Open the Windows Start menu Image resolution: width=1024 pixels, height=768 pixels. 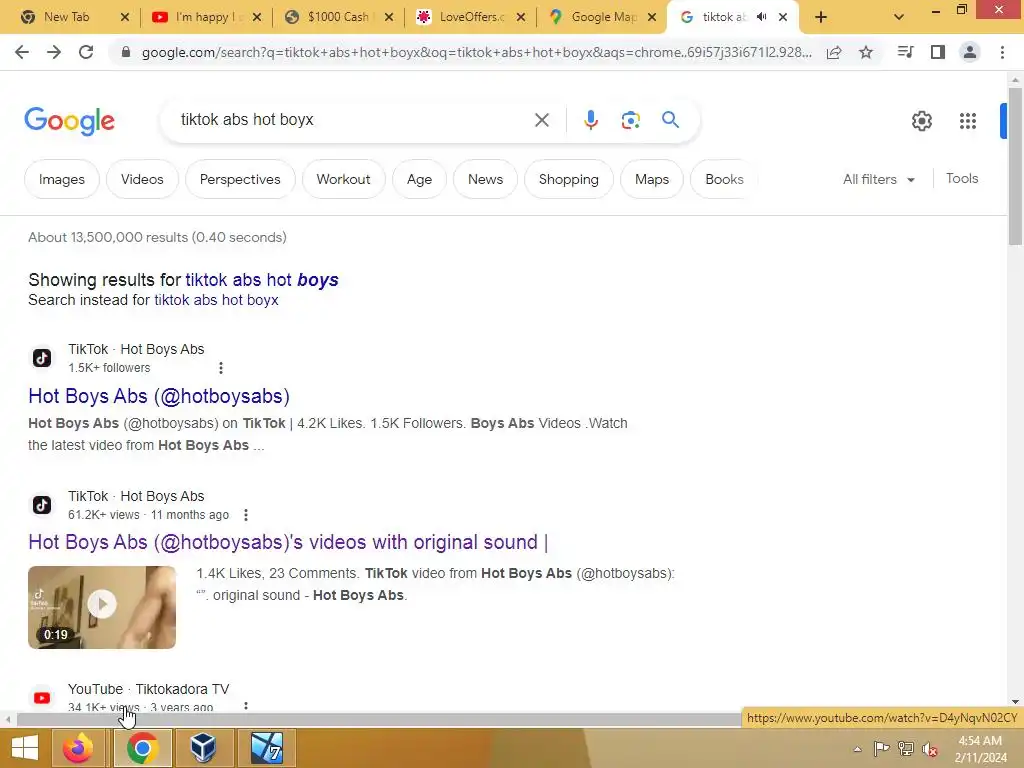click(24, 748)
